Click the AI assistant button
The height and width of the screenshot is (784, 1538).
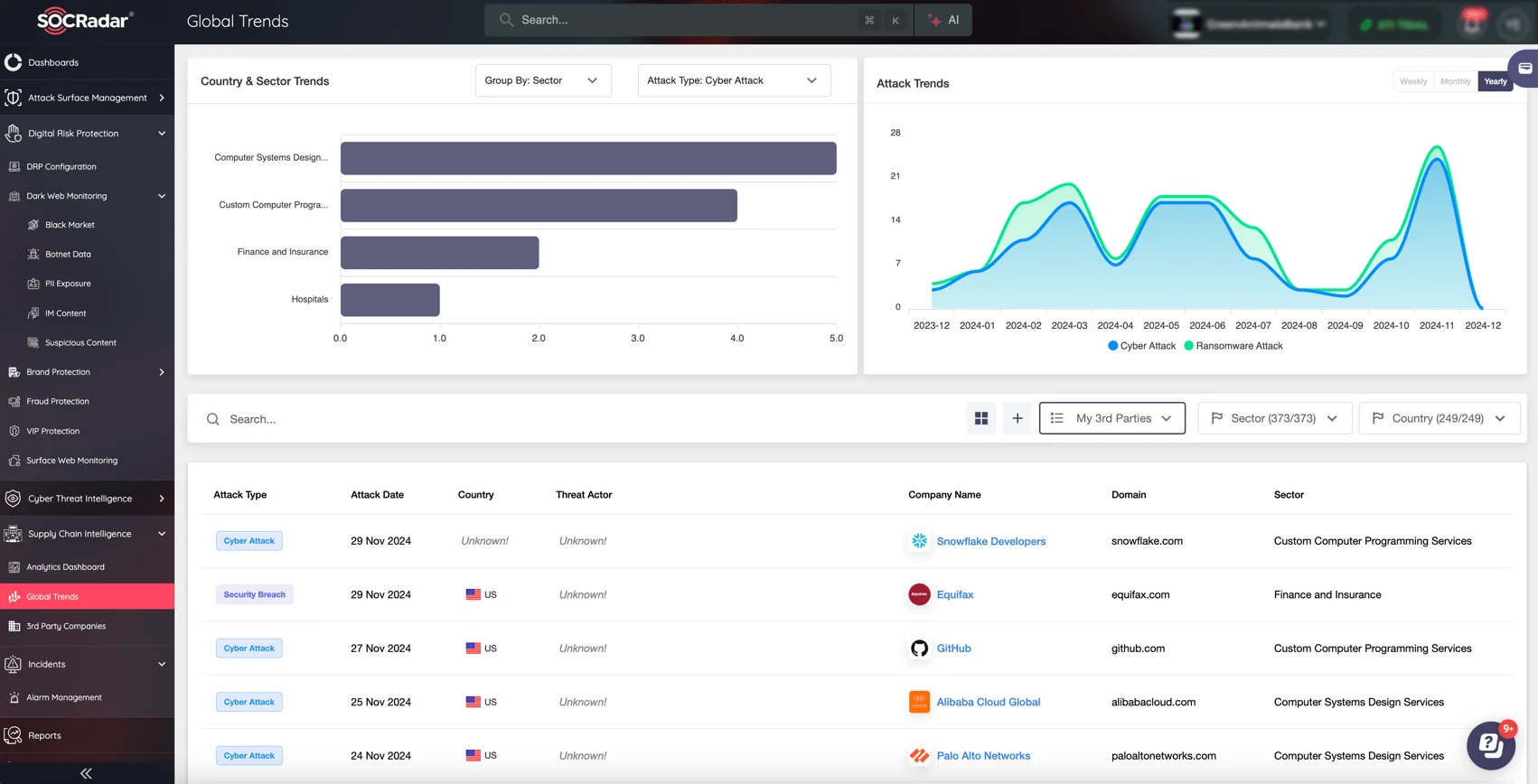[943, 20]
